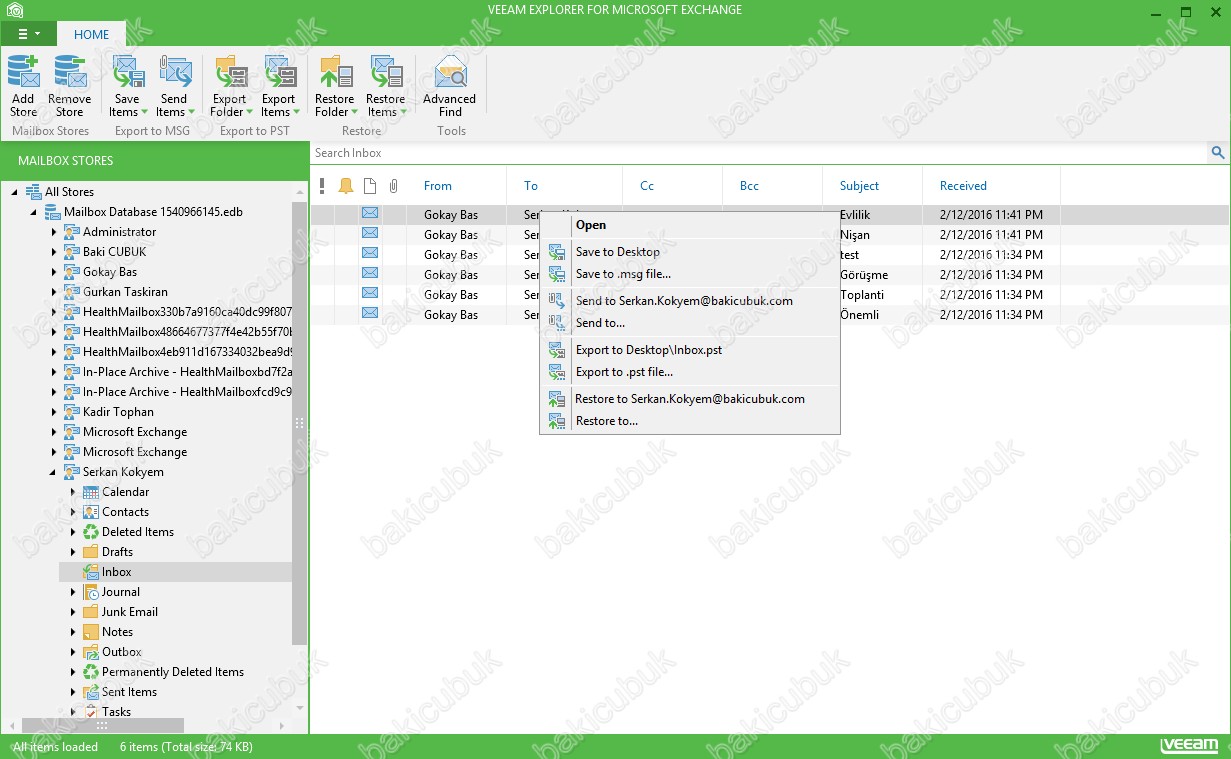Screen dimensions: 1231x759
Task: Switch to the HOME ribbon tab
Action: coord(92,34)
